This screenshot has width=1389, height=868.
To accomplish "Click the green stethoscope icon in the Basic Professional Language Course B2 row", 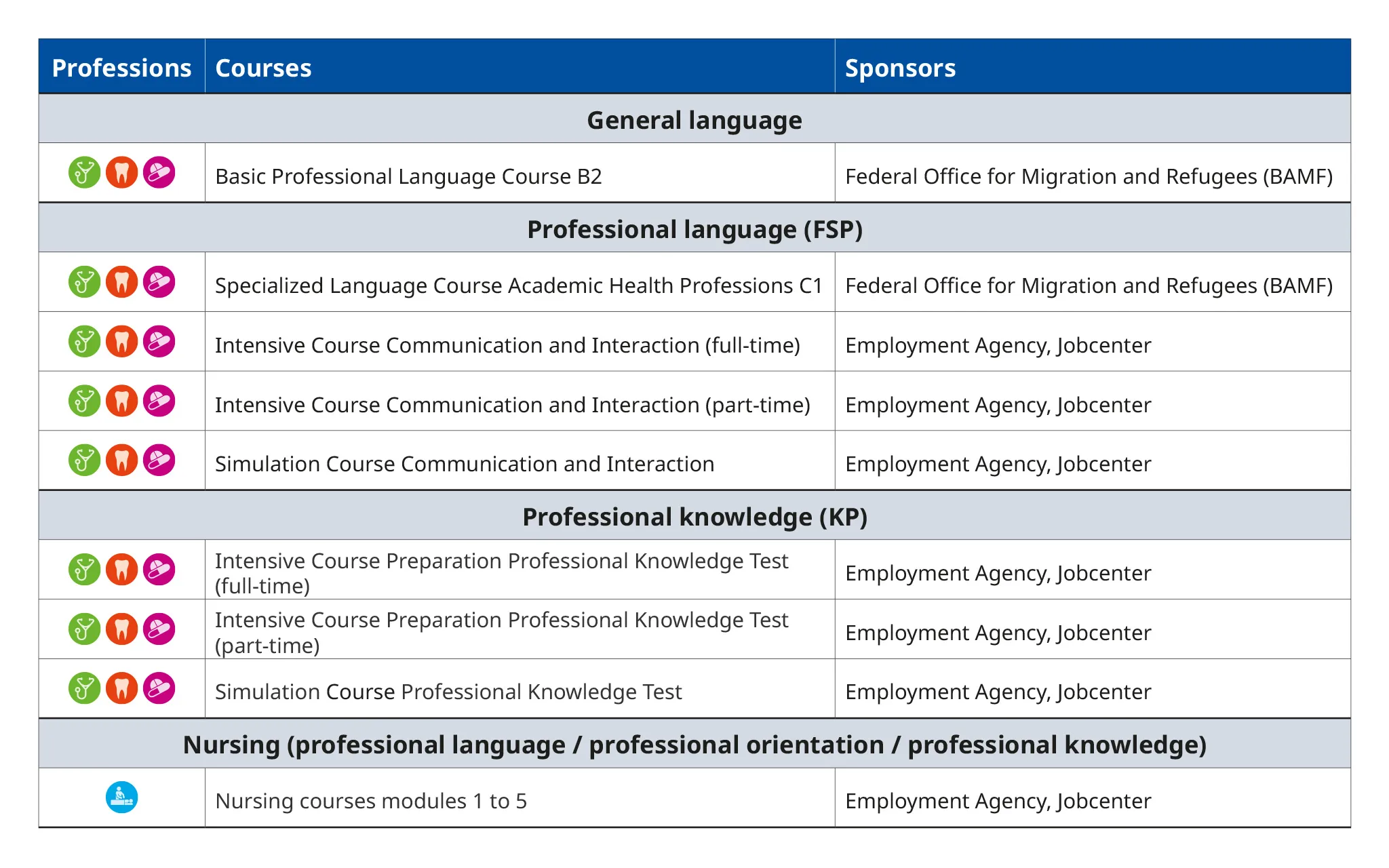I will coord(85,173).
